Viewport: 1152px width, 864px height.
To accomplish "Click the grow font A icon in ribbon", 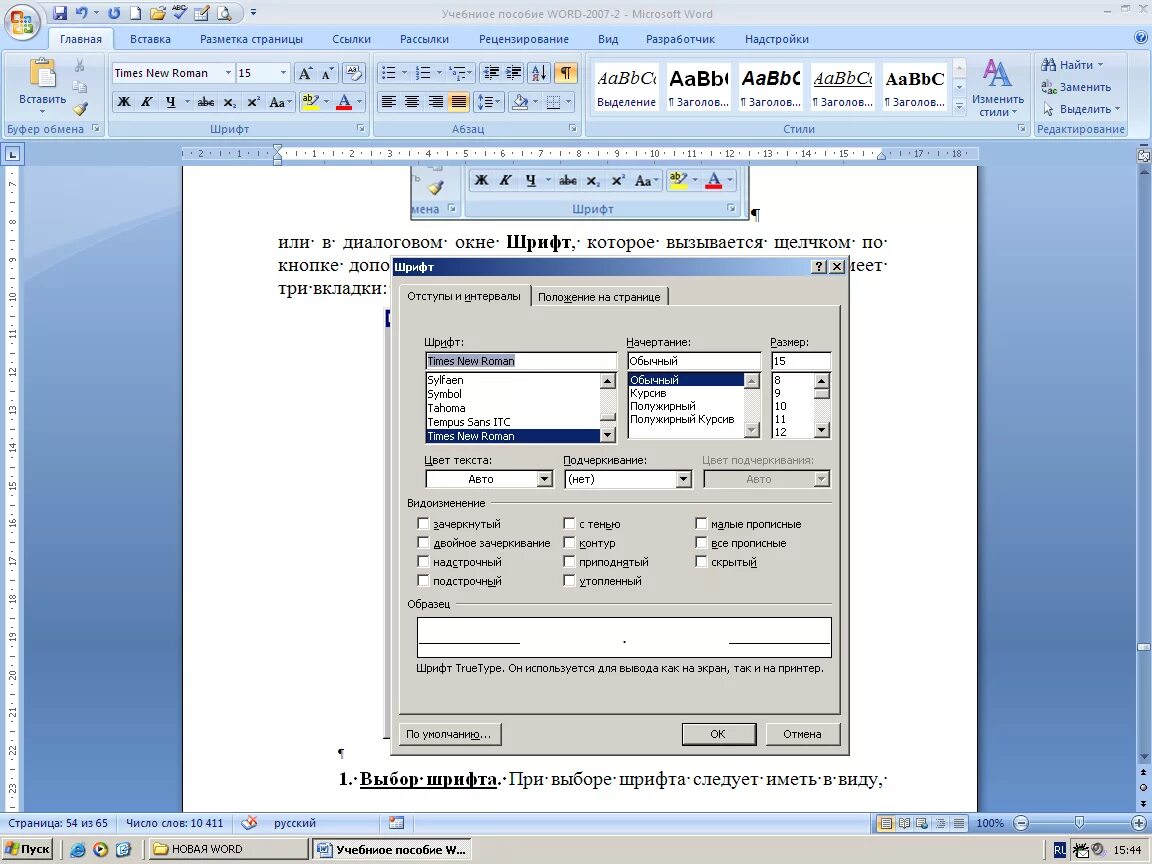I will point(306,73).
